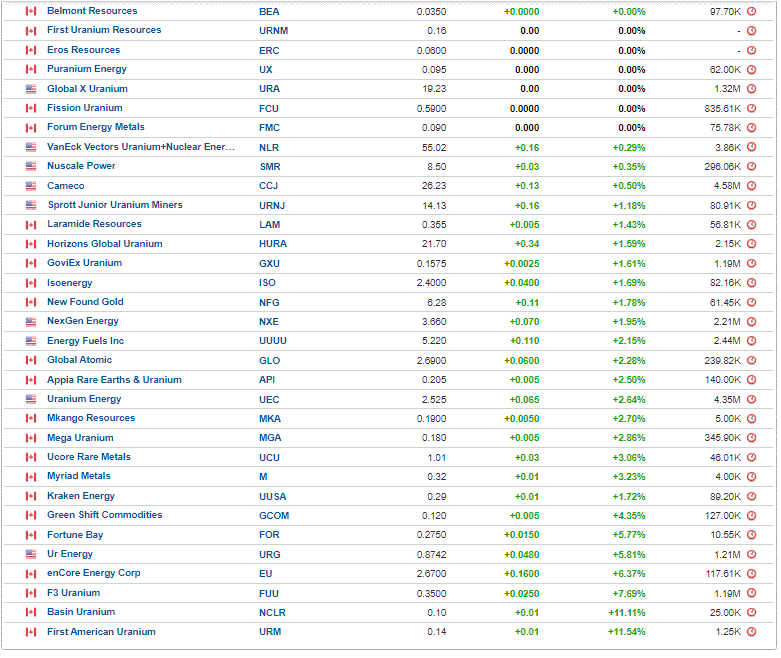This screenshot has height=658, width=781.
Task: Select the GCOM ticker symbol
Action: 274,516
